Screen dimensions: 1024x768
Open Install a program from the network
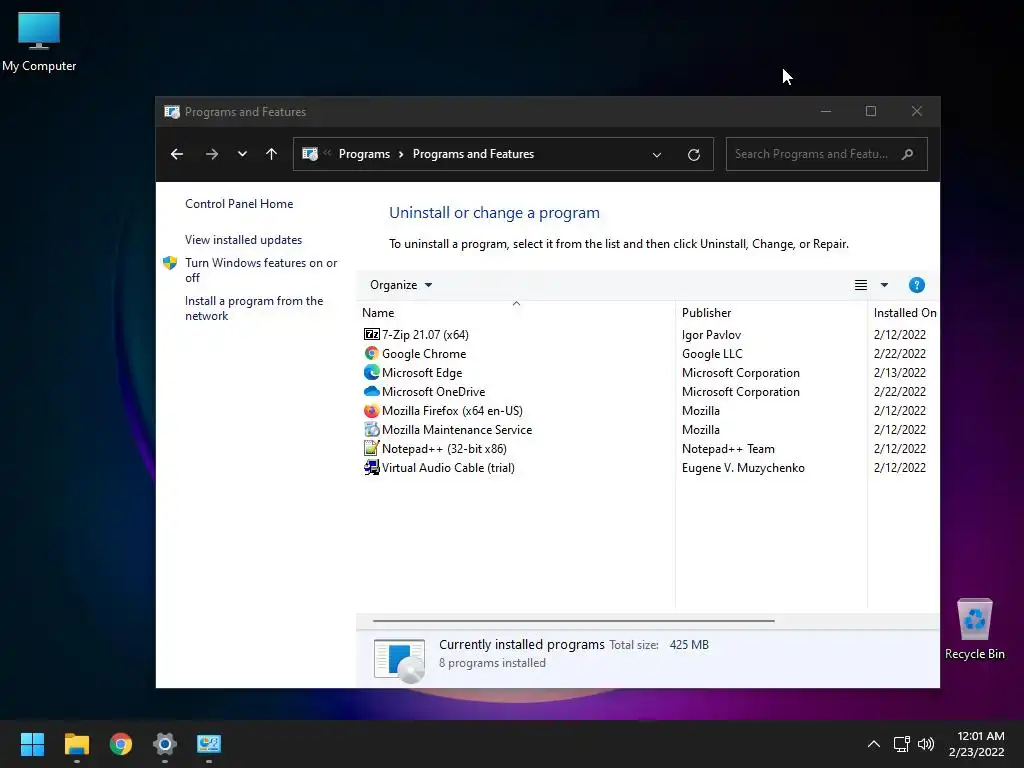pyautogui.click(x=254, y=308)
